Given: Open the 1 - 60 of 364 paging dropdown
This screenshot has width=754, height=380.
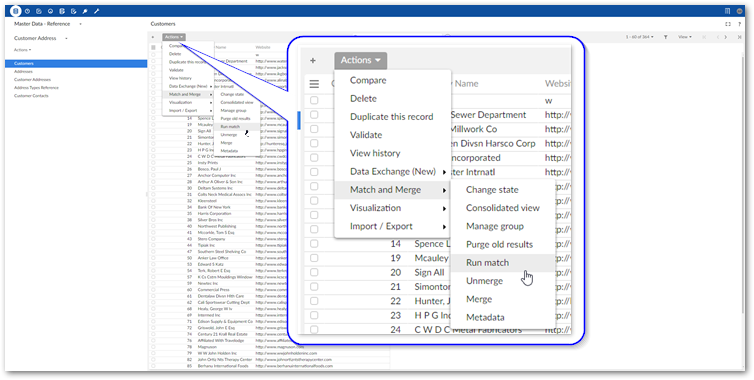Looking at the screenshot, I should point(640,37).
